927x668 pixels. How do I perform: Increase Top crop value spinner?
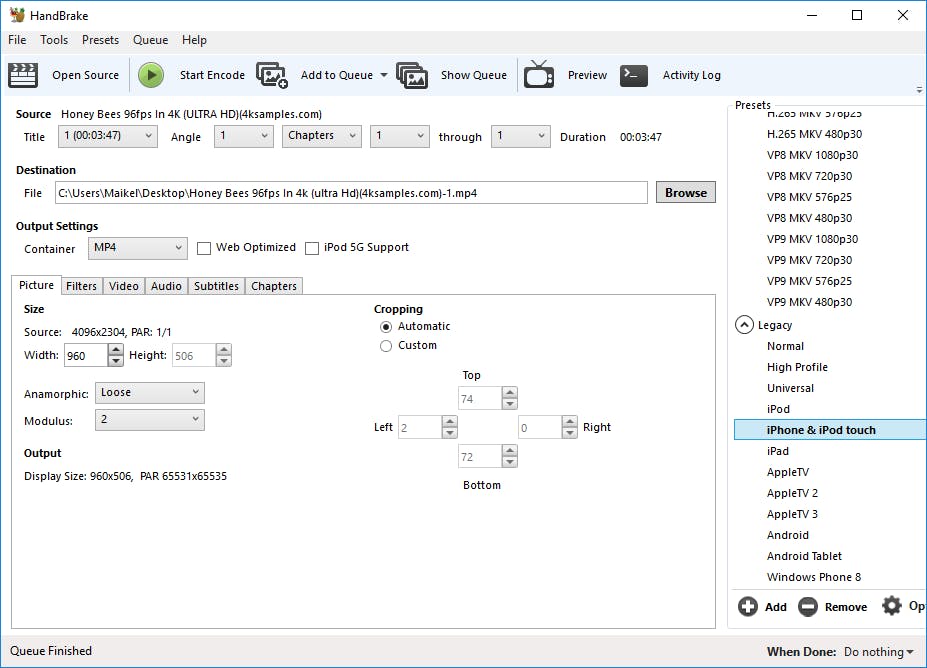click(x=510, y=392)
